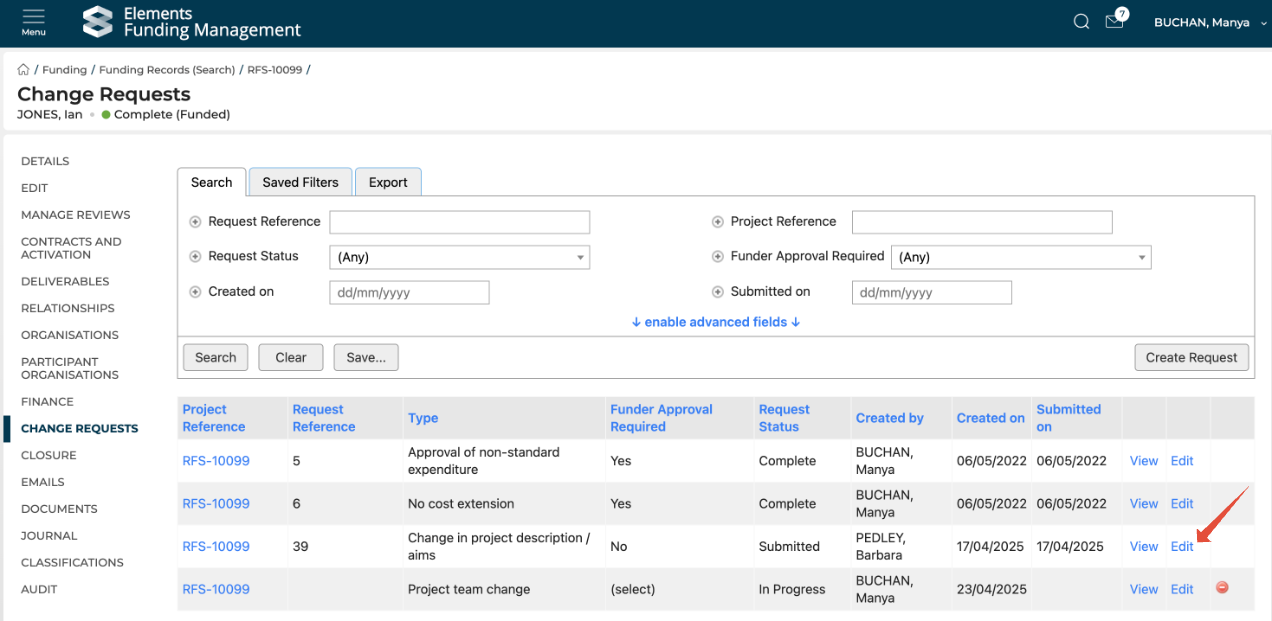Switch to the Export tab
1272x621 pixels.
(388, 182)
